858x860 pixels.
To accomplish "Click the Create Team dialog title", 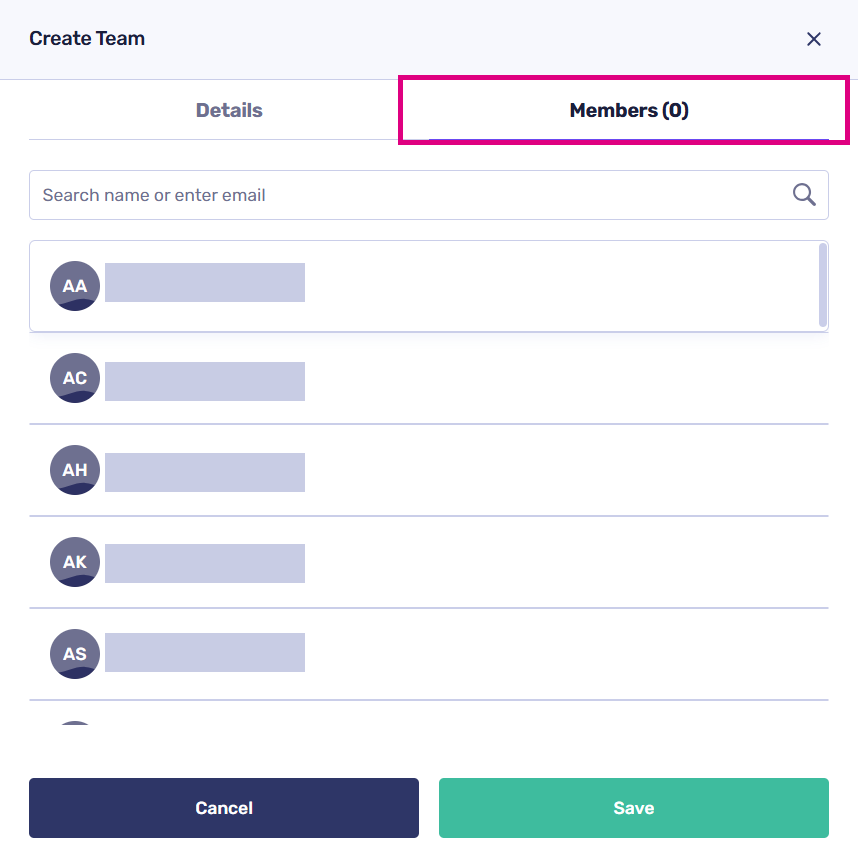I will click(87, 39).
